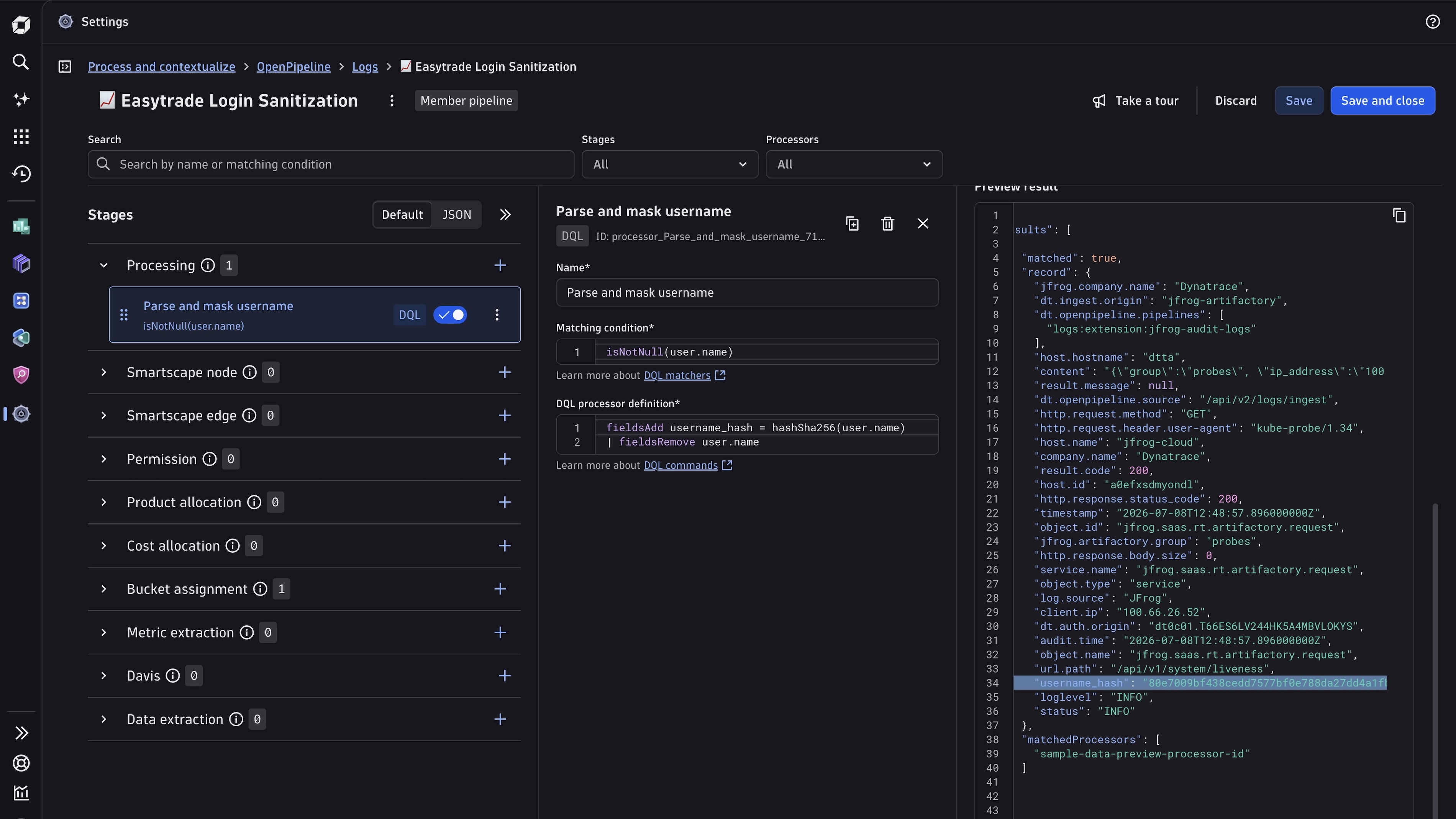Open the pink shield security app icon
Image resolution: width=1456 pixels, height=819 pixels.
coord(21,375)
